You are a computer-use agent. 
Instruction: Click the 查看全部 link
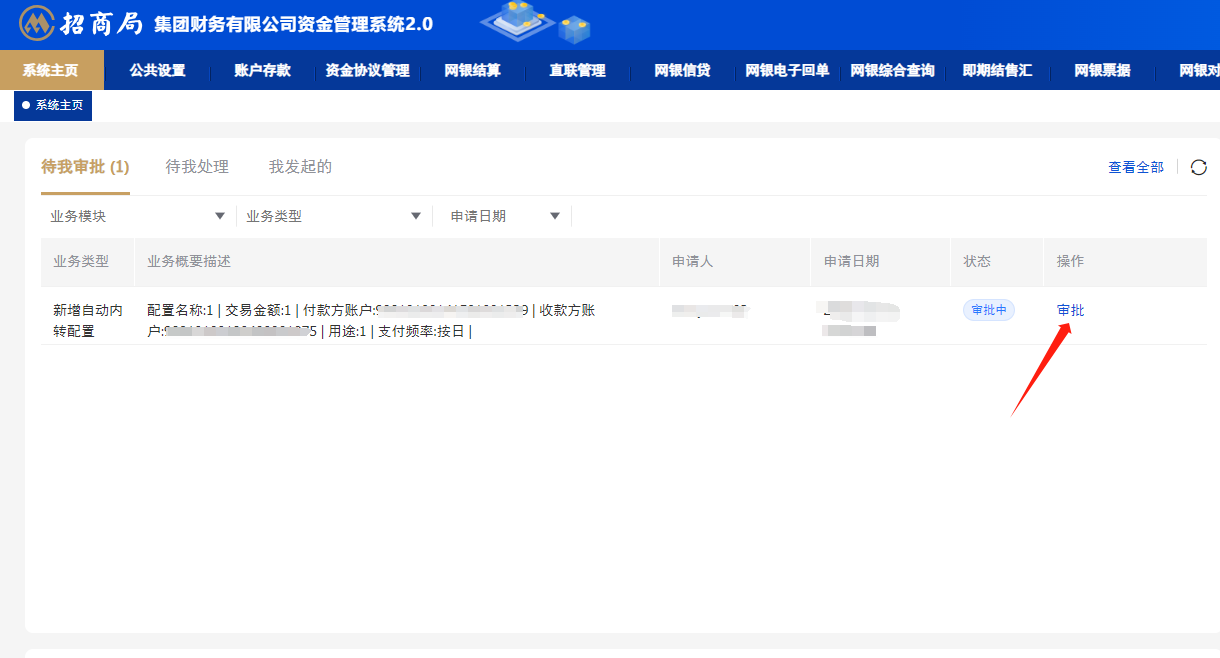click(x=1135, y=167)
